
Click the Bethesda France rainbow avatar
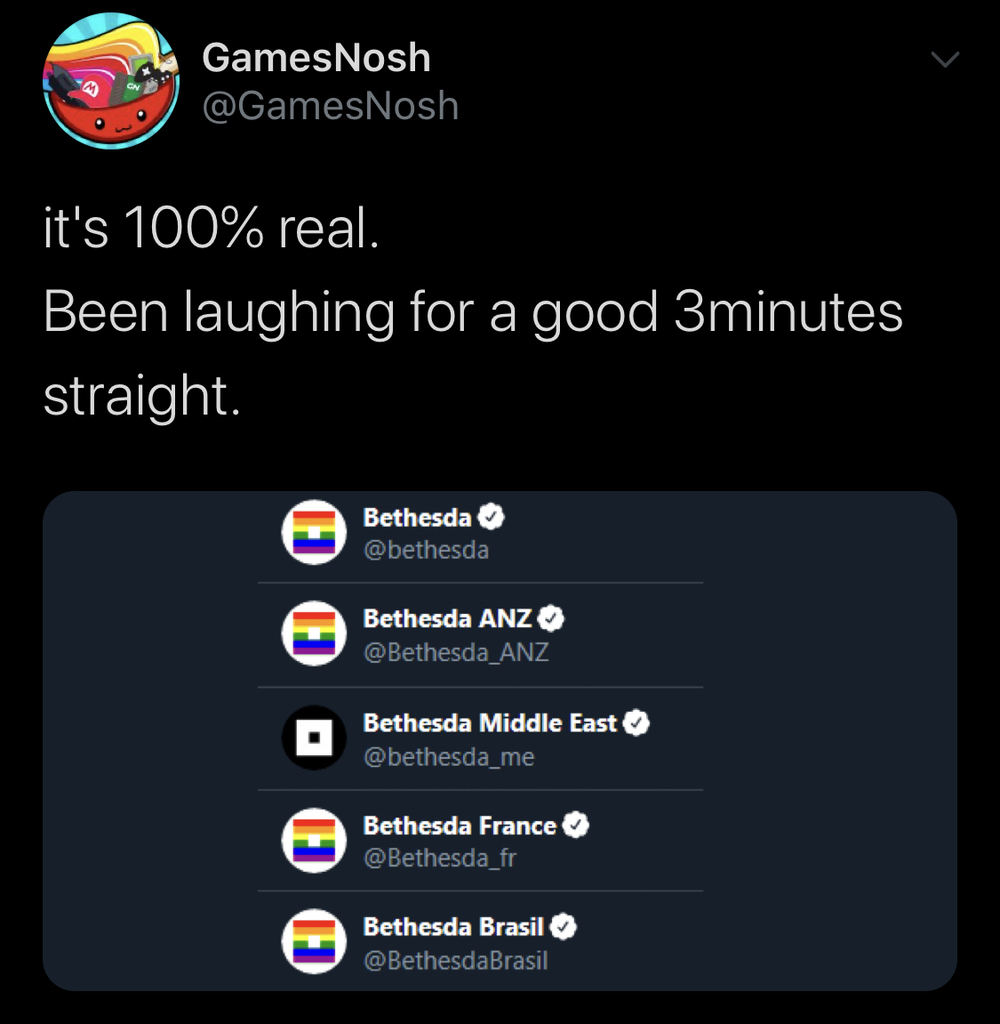313,841
